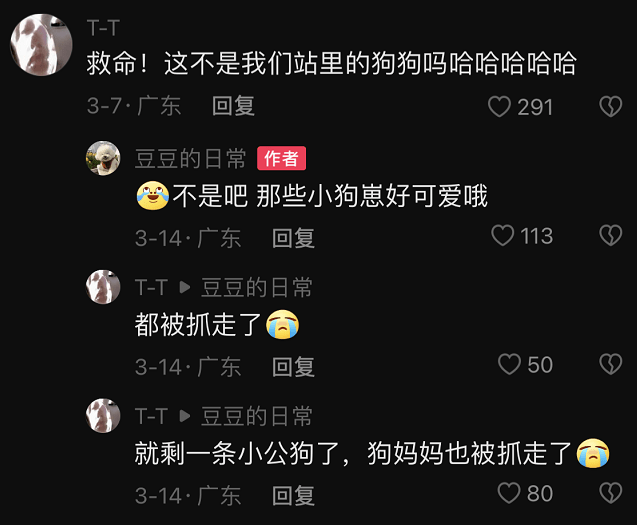
Task: Like the last reply with 80 likes
Action: pyautogui.click(x=509, y=493)
